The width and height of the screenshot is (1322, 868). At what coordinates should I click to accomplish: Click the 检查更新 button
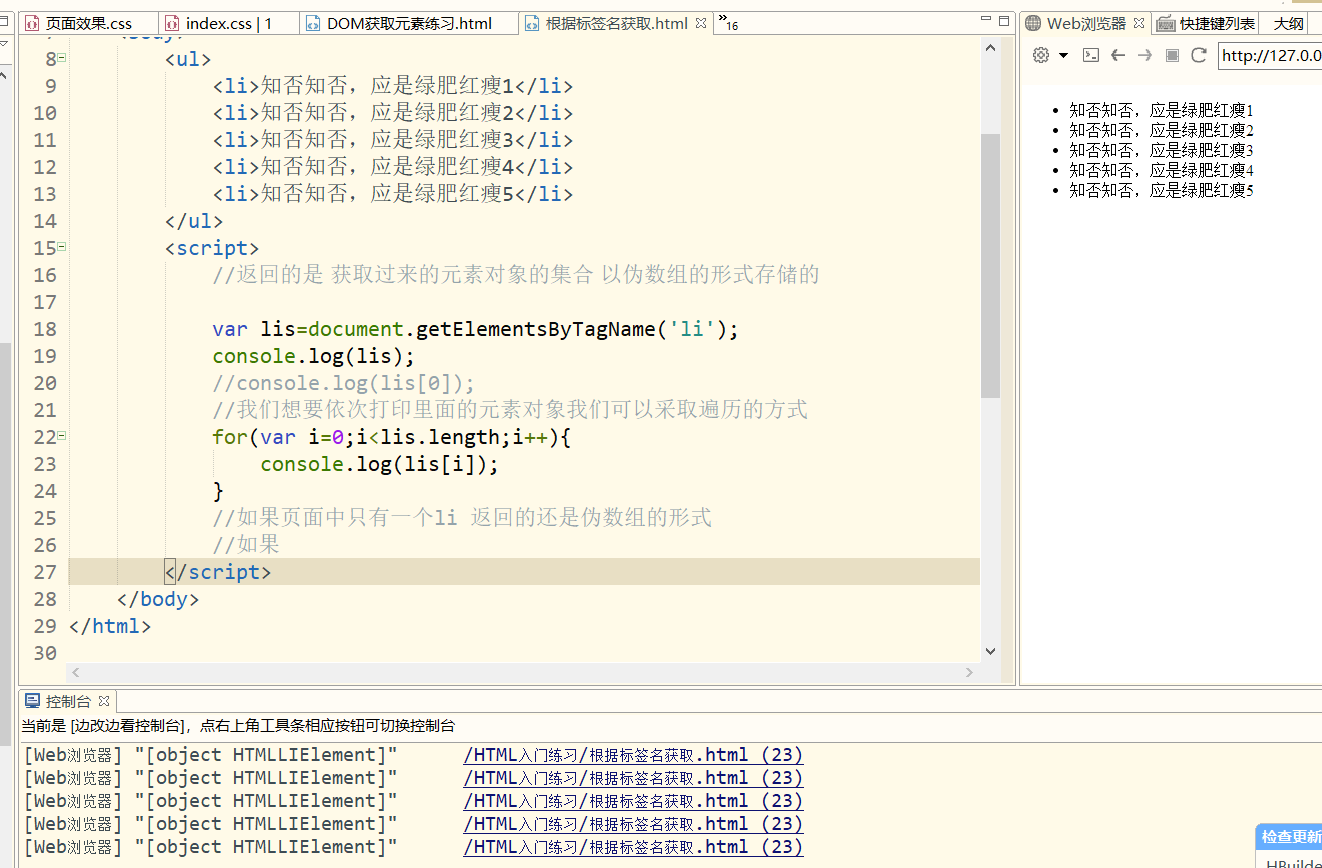(1288, 836)
